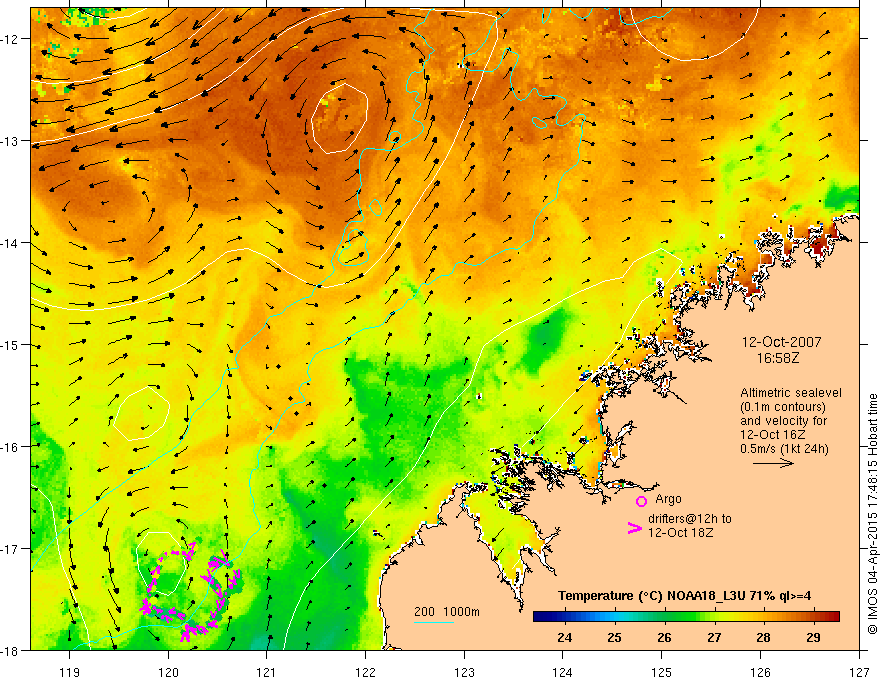Click the '24' color bar tick label
Viewport: 880px width, 680px height.
coord(565,637)
